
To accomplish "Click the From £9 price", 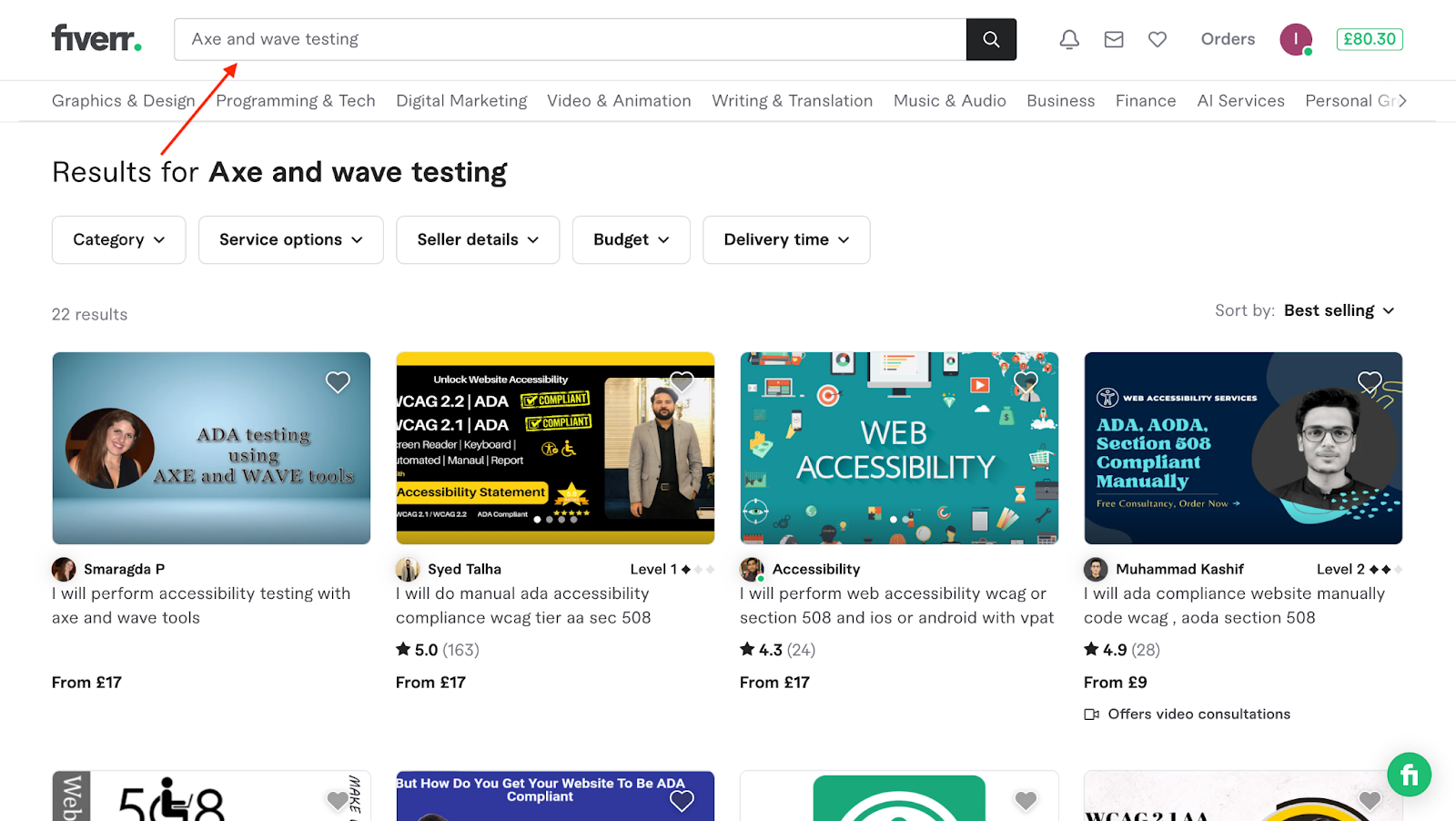I will coord(1116,683).
